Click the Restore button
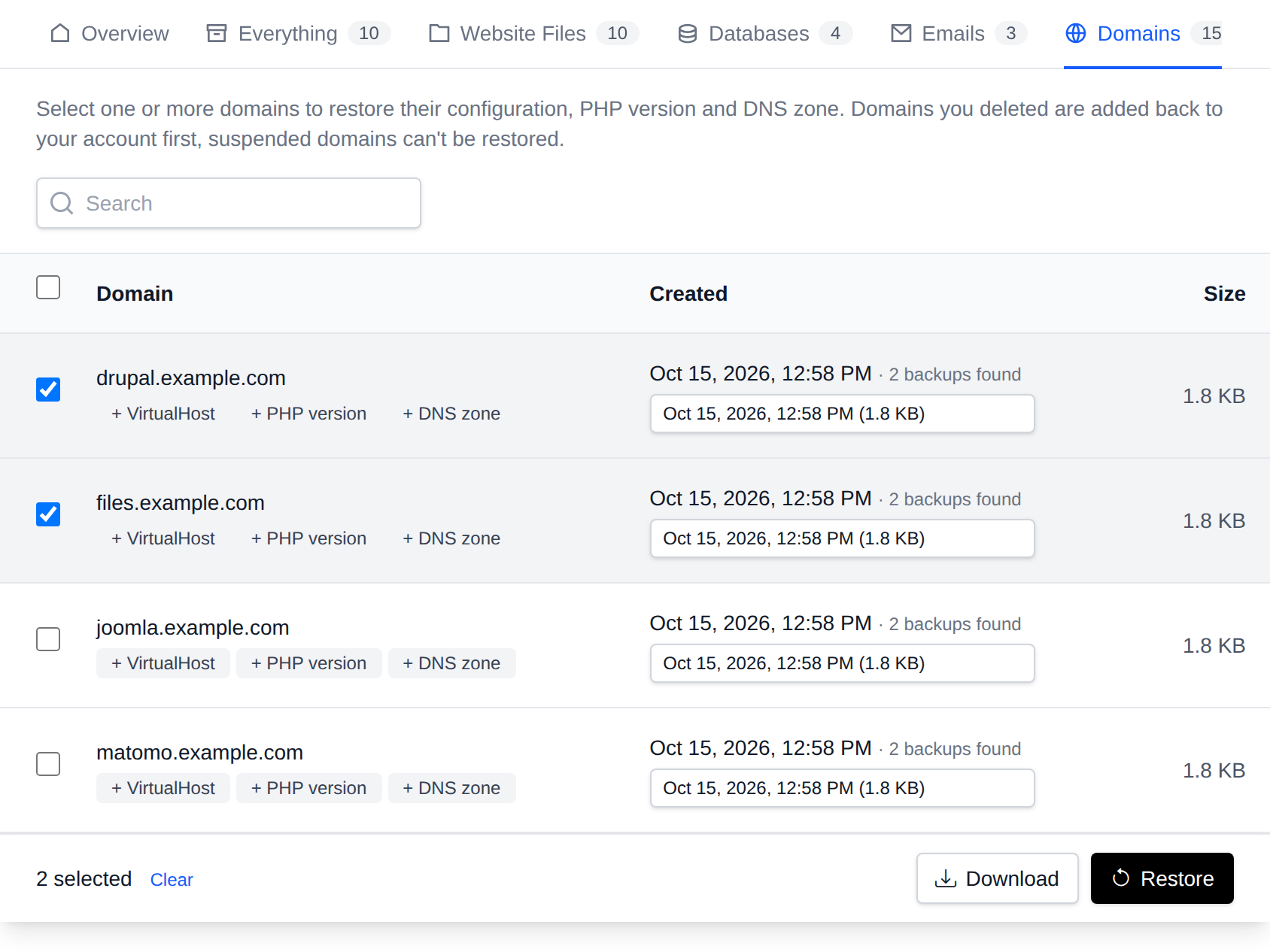The image size is (1270, 952). (1162, 878)
